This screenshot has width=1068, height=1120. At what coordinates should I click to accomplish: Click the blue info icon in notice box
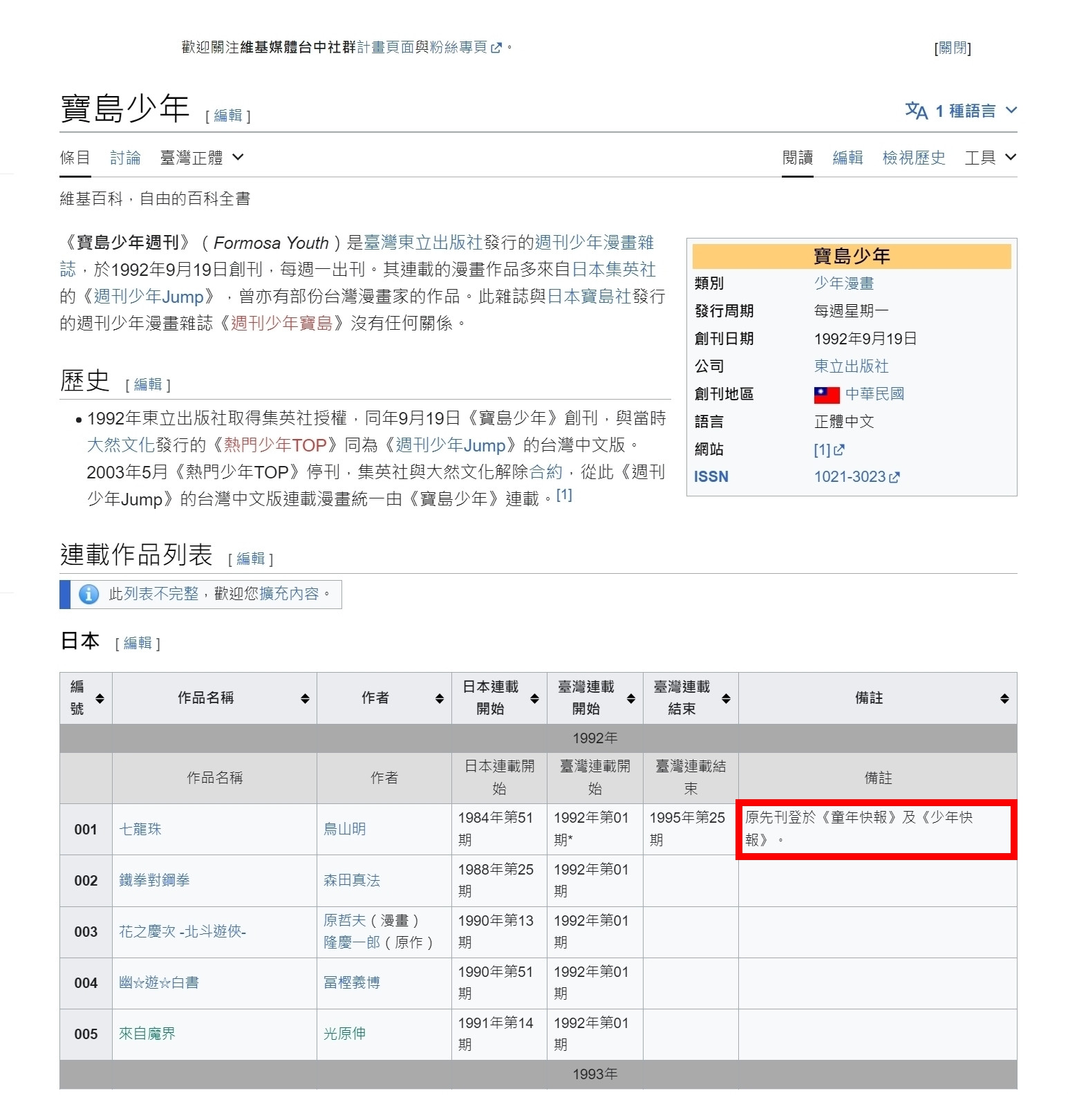tap(88, 595)
